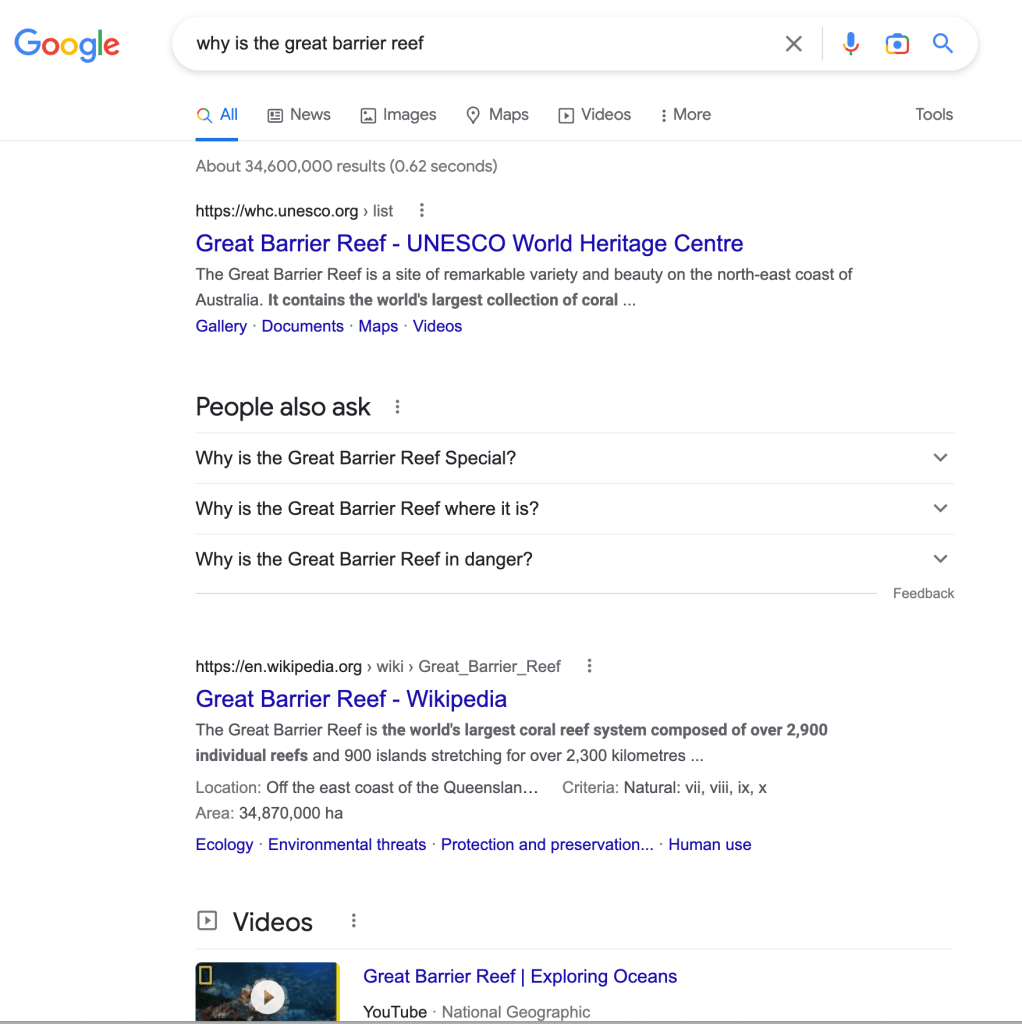The image size is (1022, 1024).
Task: Clear the search query with the X icon
Action: [x=793, y=43]
